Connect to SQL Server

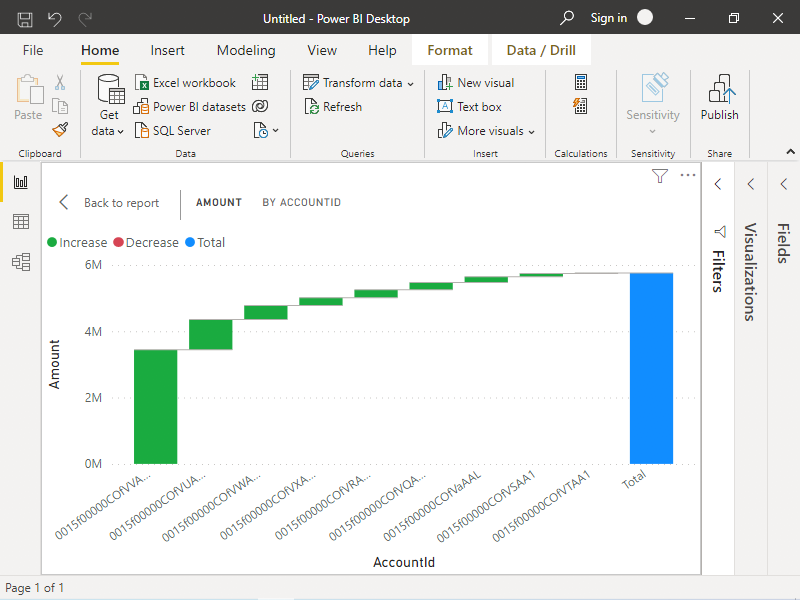pyautogui.click(x=172, y=131)
